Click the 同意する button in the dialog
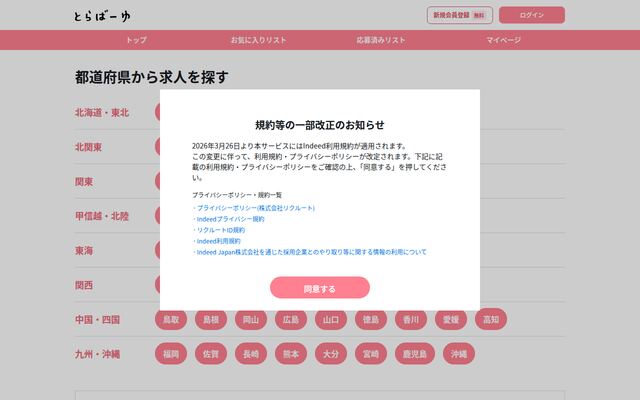This screenshot has width=640, height=400. pyautogui.click(x=320, y=288)
